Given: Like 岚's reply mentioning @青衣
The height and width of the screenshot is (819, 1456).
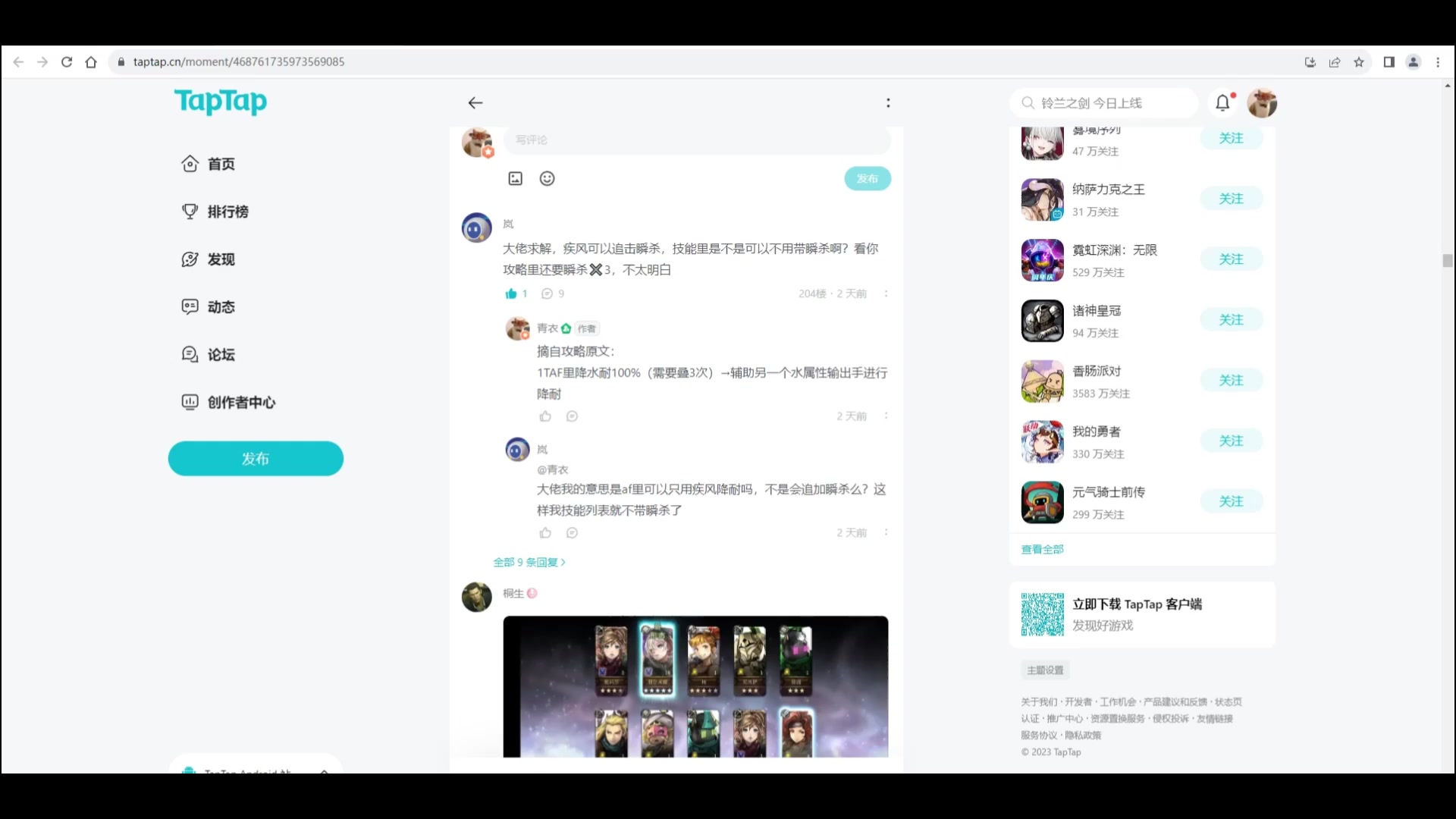Looking at the screenshot, I should pyautogui.click(x=545, y=532).
